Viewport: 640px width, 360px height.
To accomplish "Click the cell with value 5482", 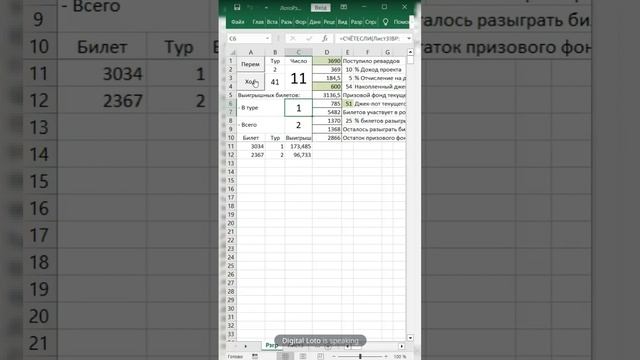I will [327, 112].
